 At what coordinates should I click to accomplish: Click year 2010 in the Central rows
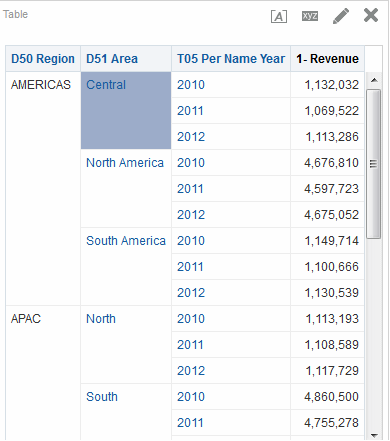point(191,85)
